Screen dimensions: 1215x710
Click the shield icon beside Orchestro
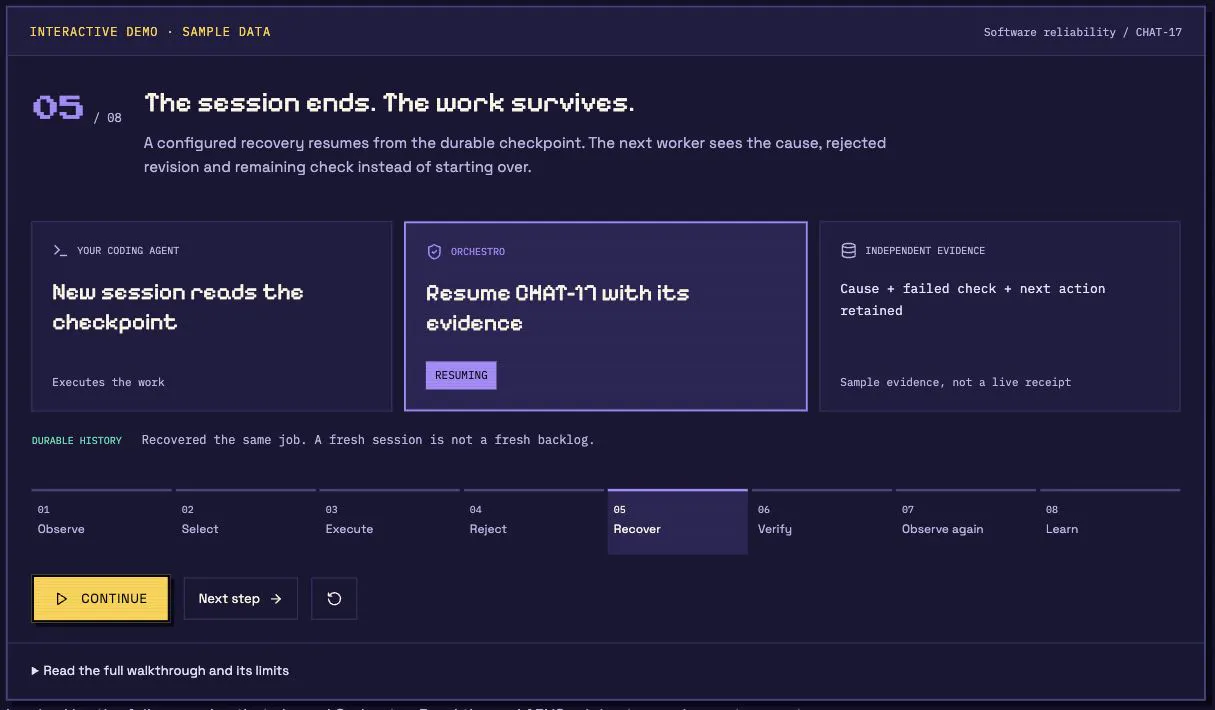[434, 252]
